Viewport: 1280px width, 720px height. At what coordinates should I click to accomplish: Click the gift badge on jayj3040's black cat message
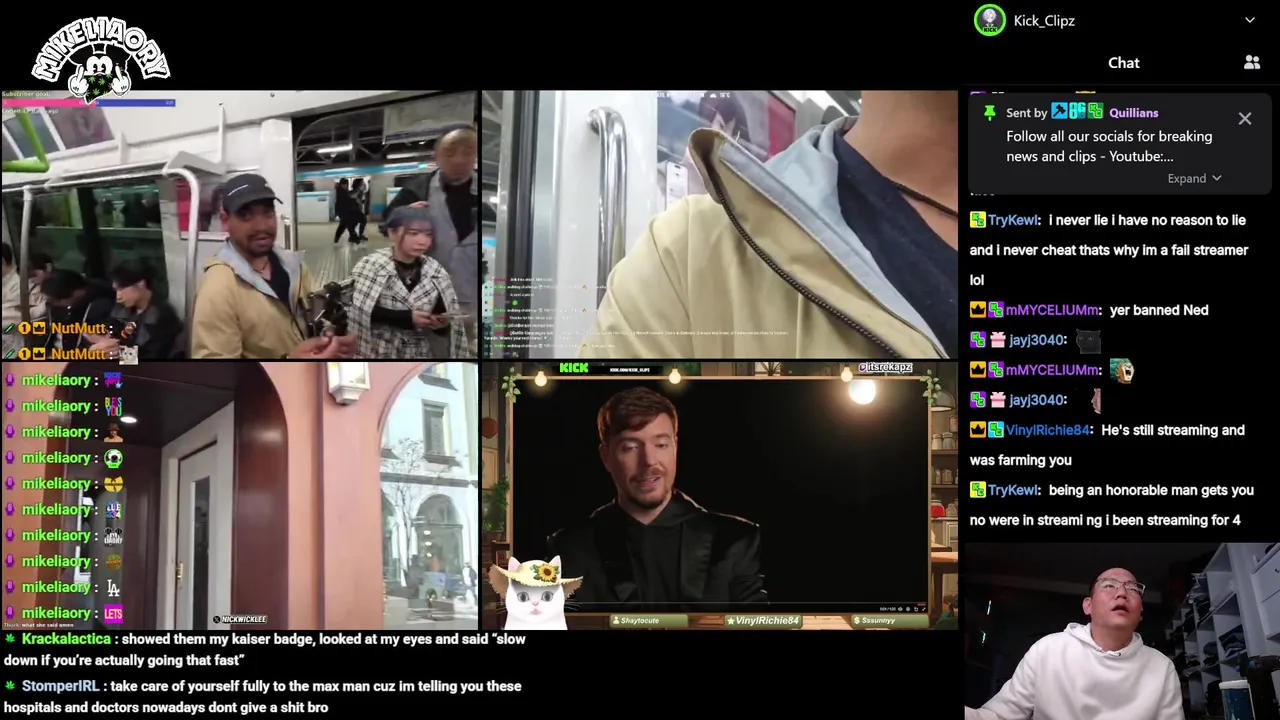[997, 340]
